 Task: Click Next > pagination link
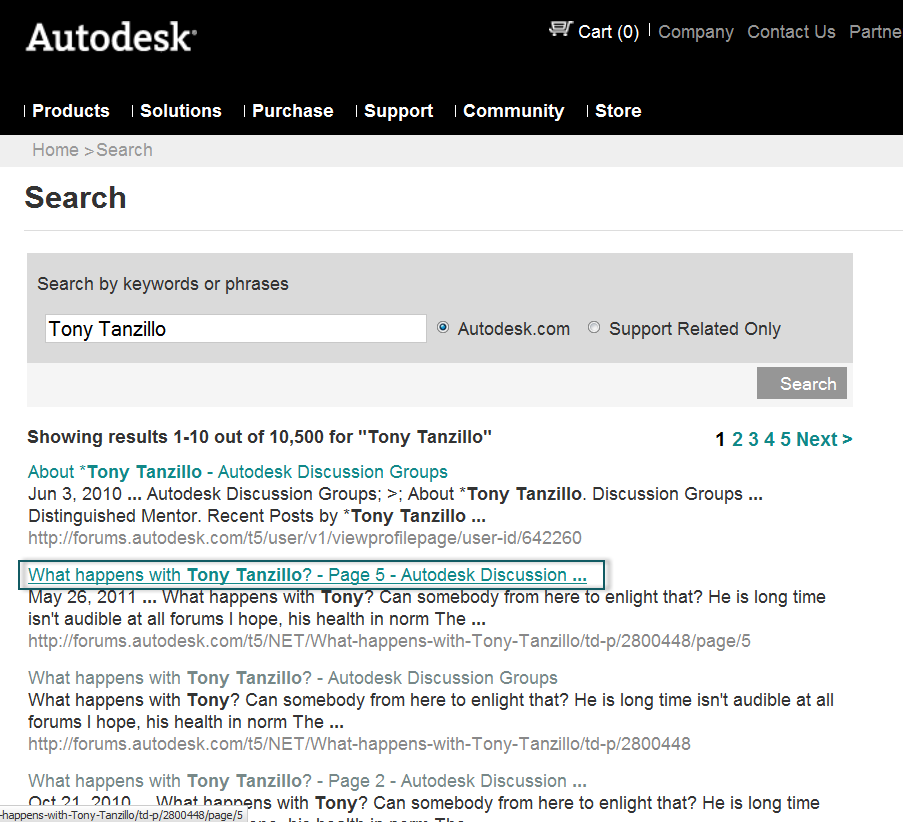click(x=824, y=439)
